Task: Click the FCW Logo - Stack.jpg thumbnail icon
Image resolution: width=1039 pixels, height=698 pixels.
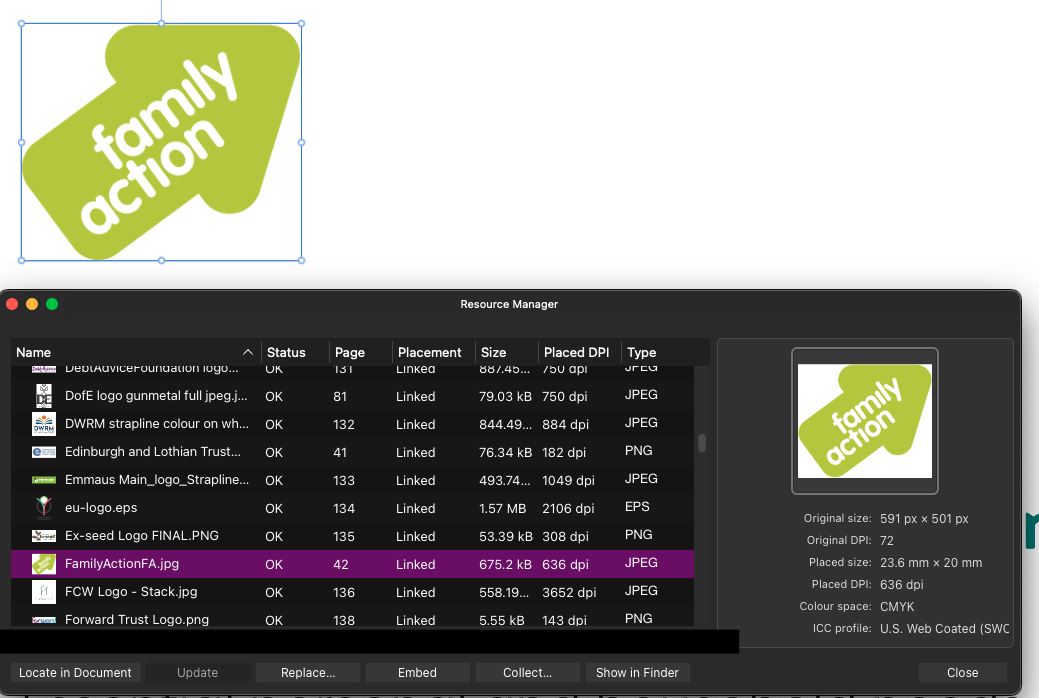Action: pos(44,592)
